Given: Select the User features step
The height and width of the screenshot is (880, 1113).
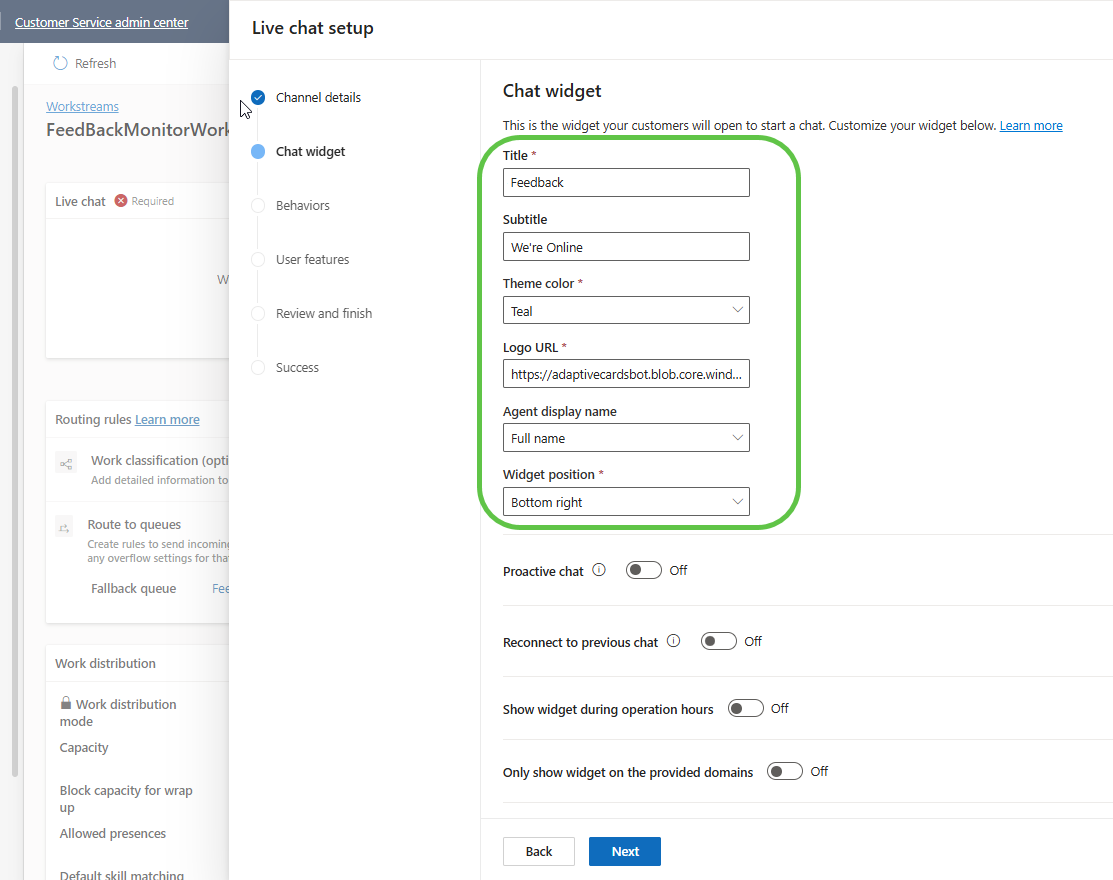Looking at the screenshot, I should tap(312, 259).
